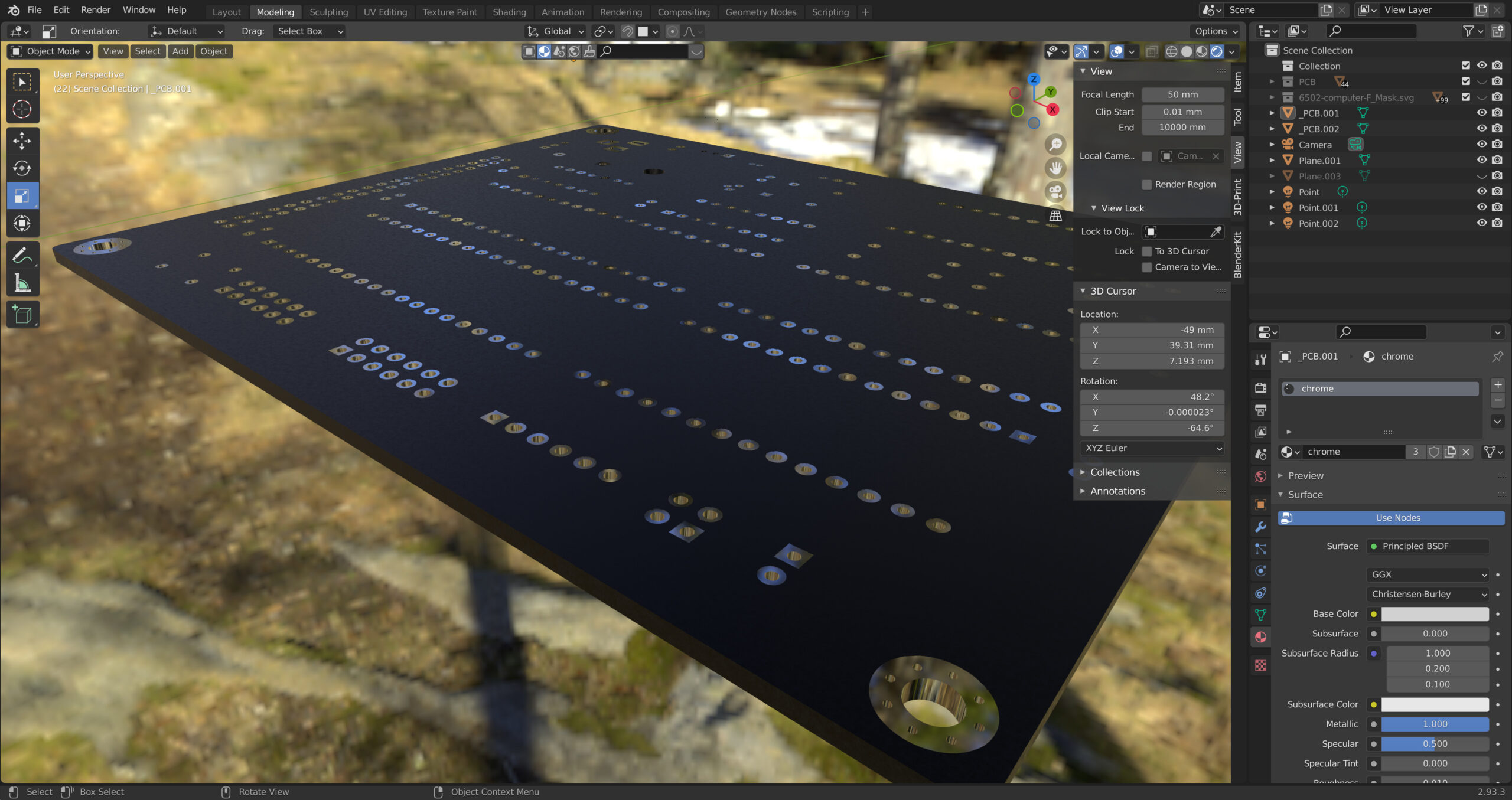Switch to the Shading workspace tab
1512x800 pixels.
(509, 12)
